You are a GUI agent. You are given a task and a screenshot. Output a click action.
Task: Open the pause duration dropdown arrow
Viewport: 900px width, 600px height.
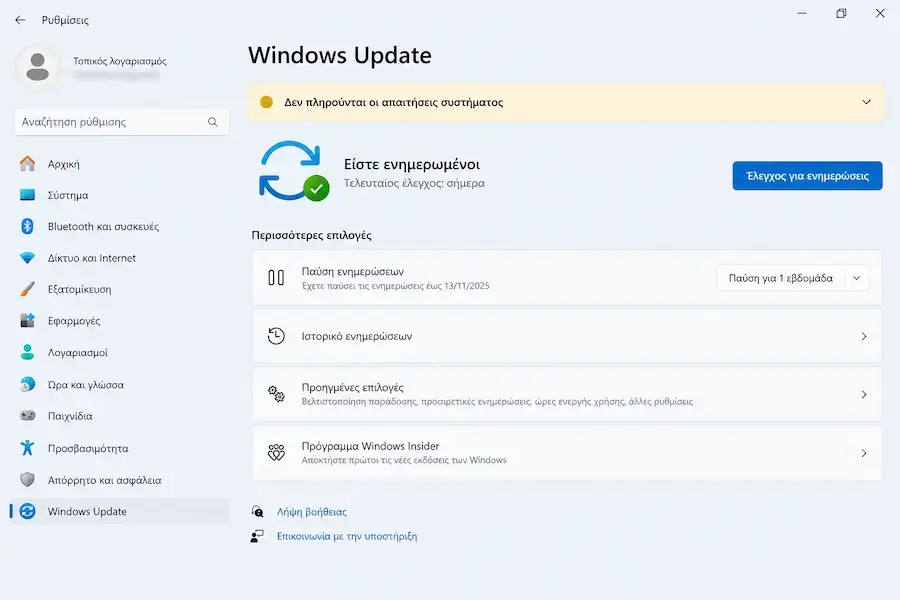(856, 278)
